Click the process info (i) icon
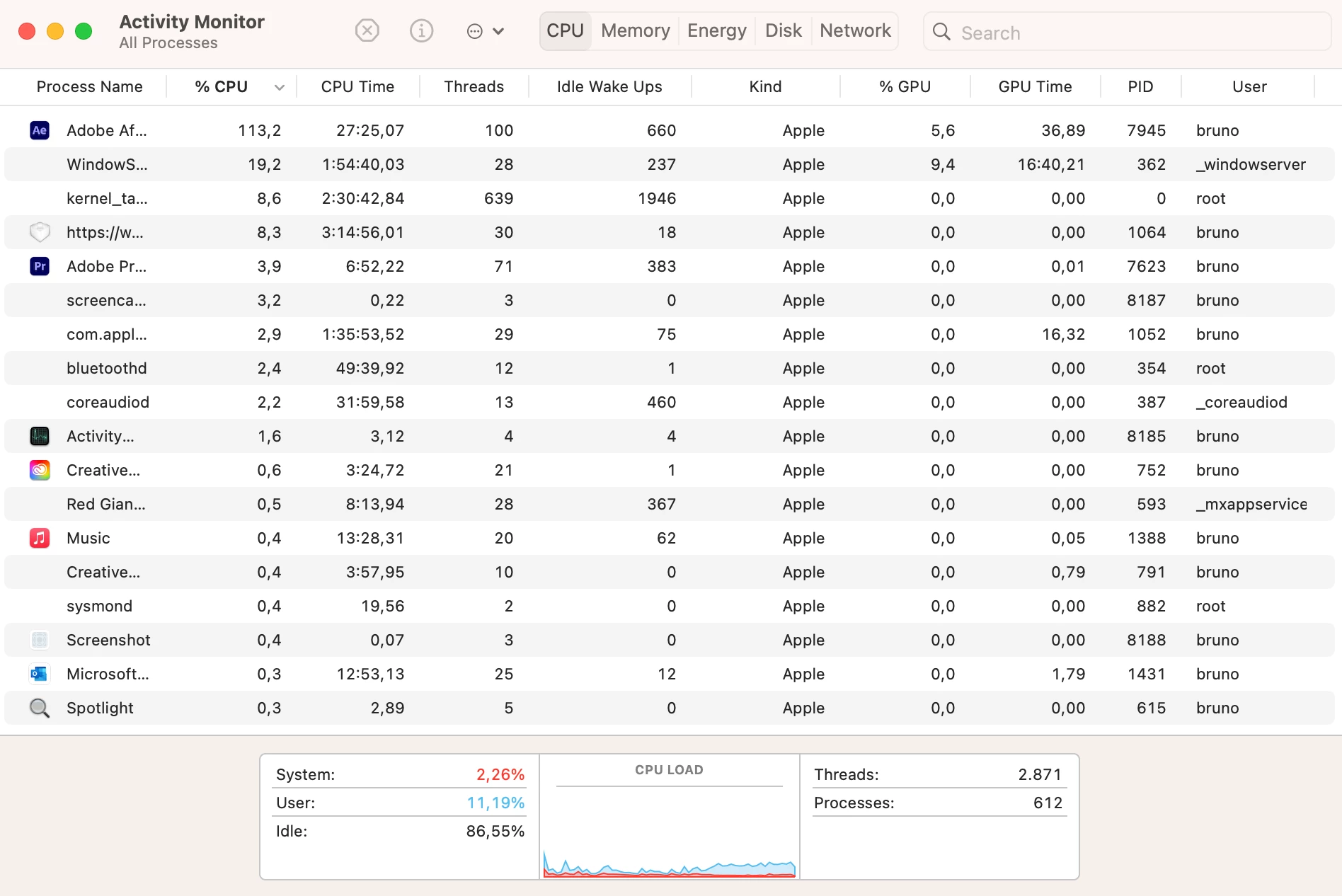This screenshot has height=896, width=1342. tap(421, 31)
